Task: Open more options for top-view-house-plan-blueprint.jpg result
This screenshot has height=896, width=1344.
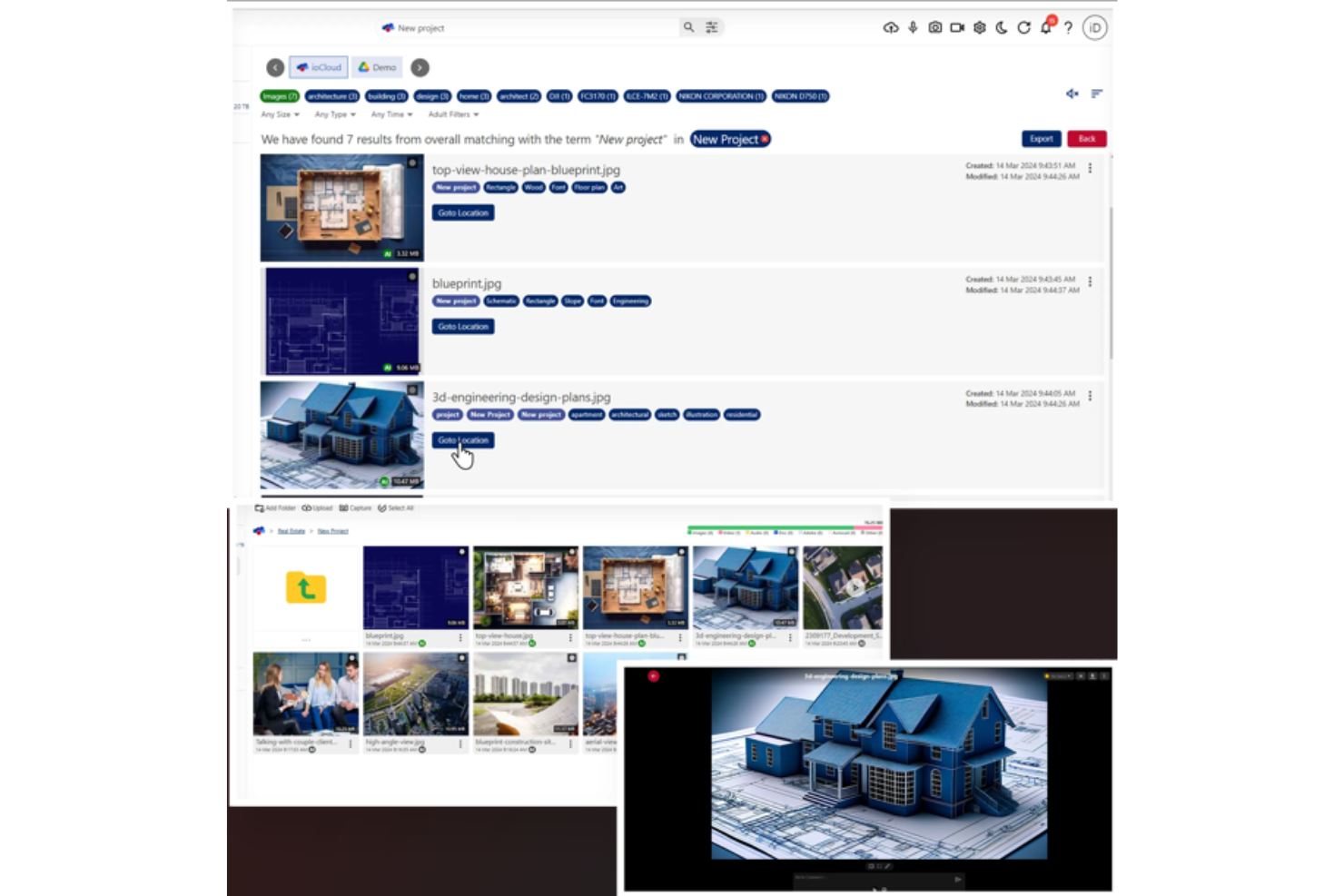Action: 1090,168
